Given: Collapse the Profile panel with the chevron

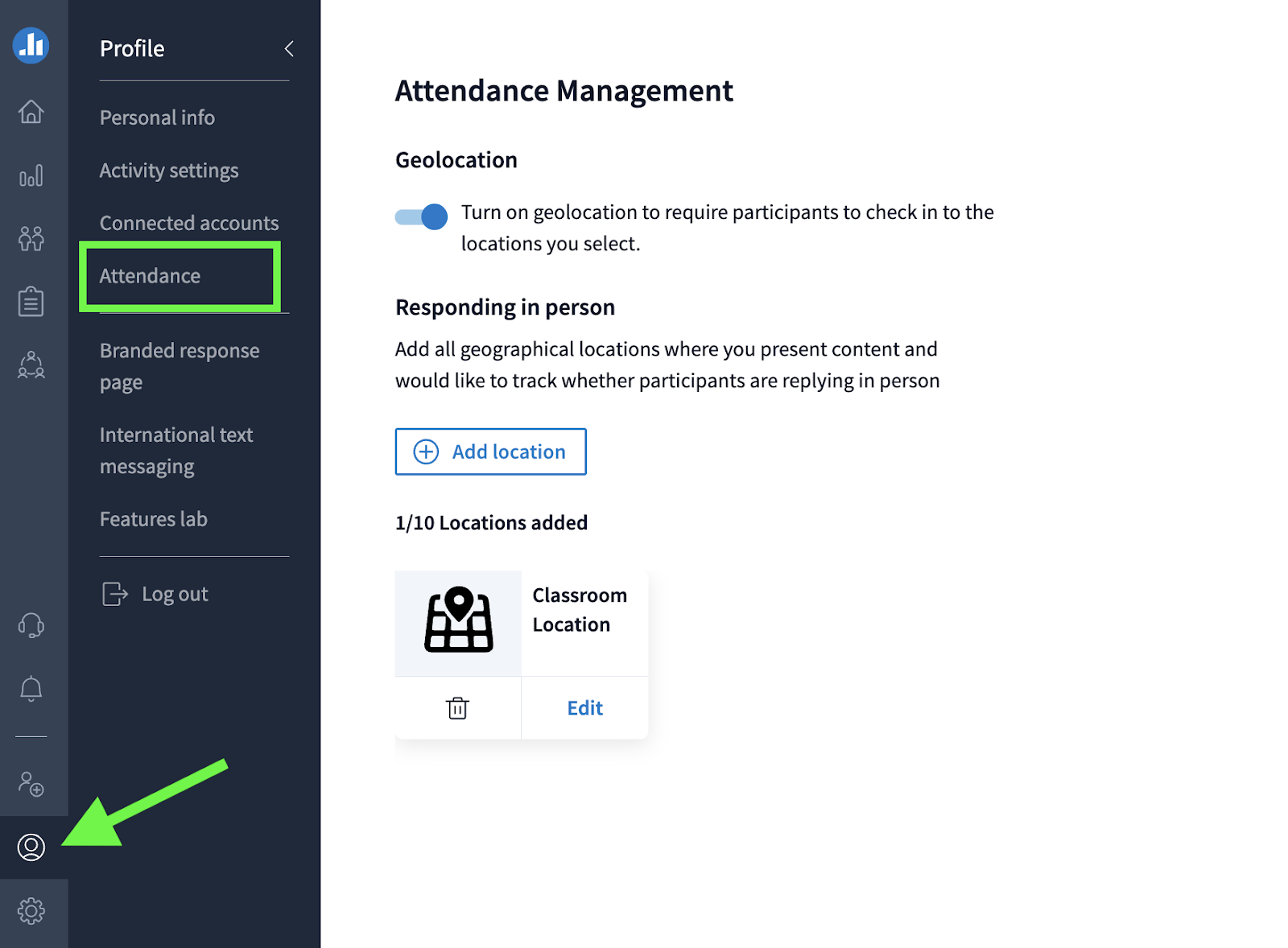Looking at the screenshot, I should (288, 48).
